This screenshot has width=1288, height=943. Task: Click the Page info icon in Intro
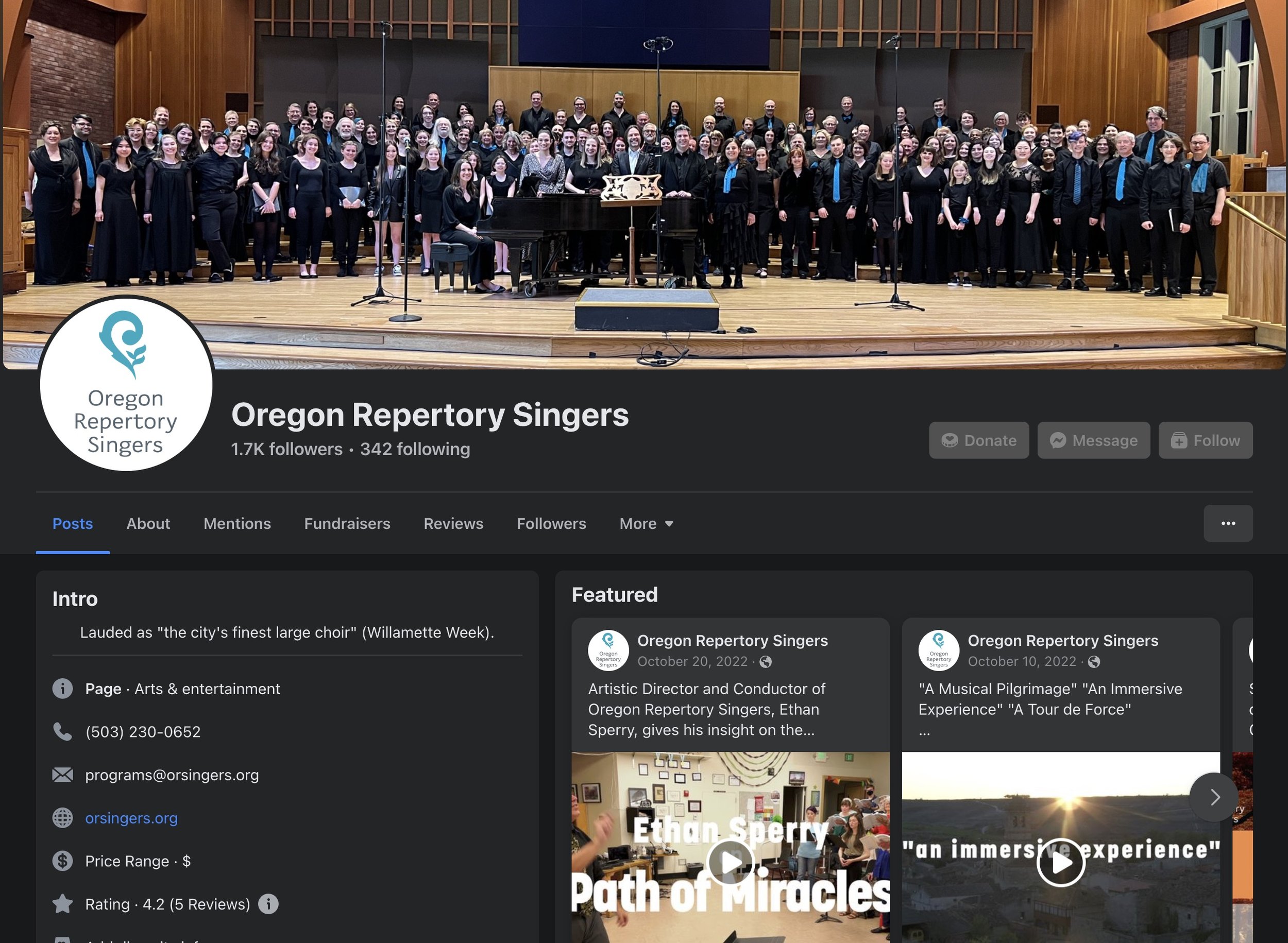(62, 689)
